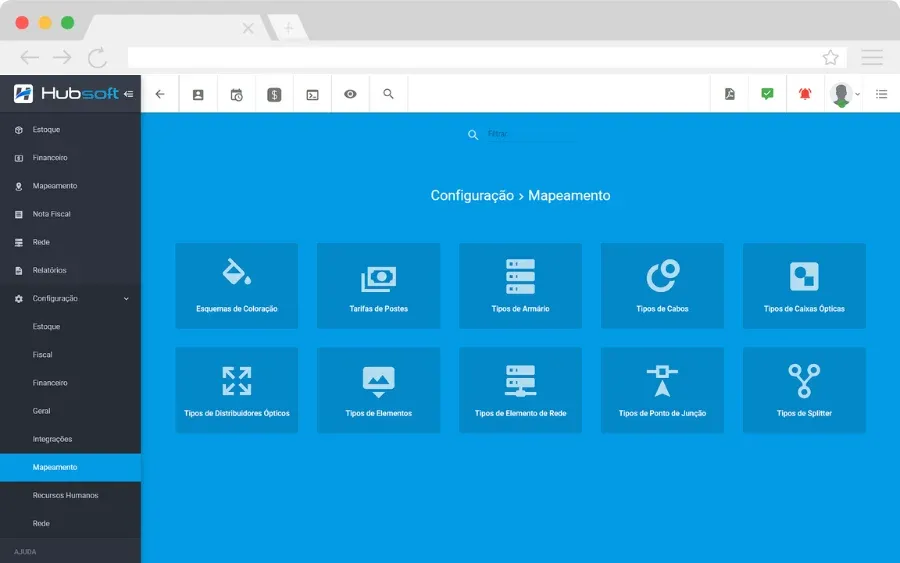Open the Tipos de Splitter tile
Image resolution: width=900 pixels, height=563 pixels.
(x=804, y=390)
